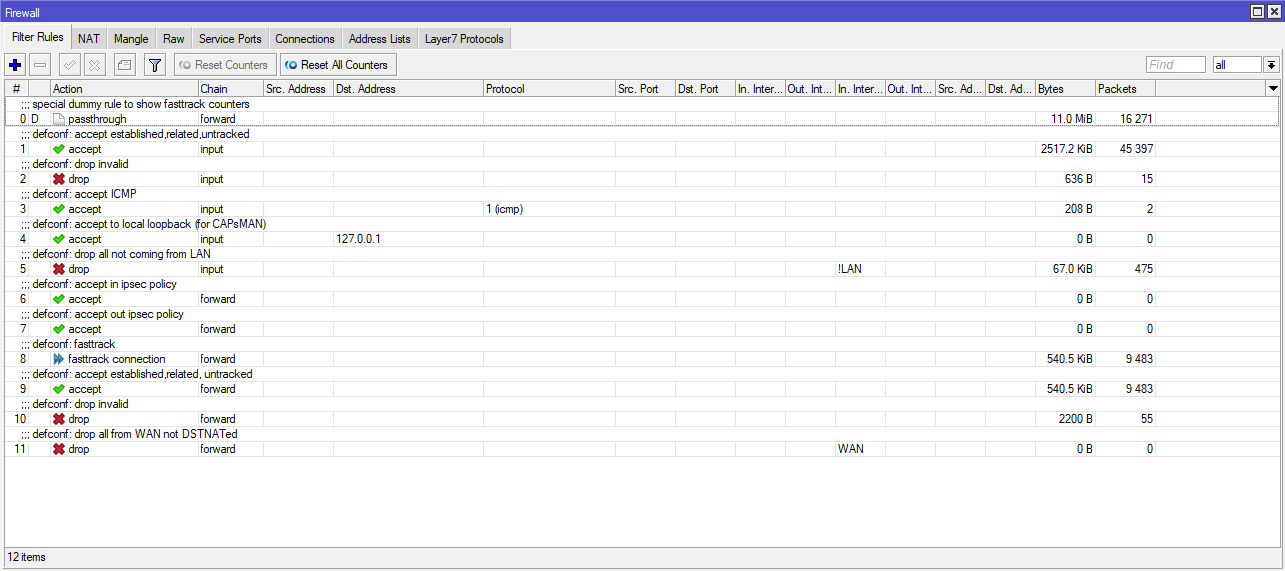Select the '45 397' packets value

tap(1136, 149)
